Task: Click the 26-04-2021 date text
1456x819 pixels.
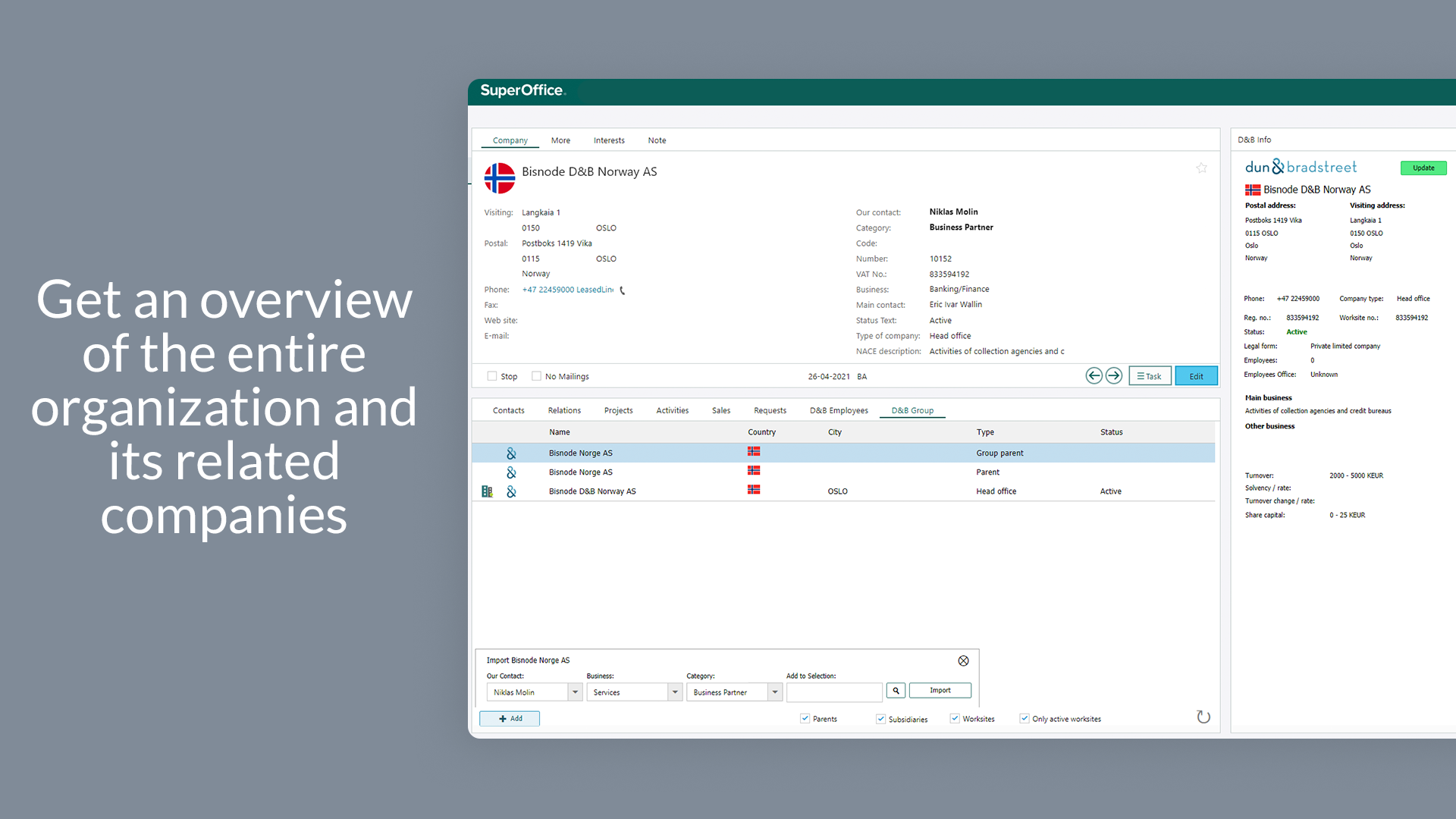Action: point(828,377)
